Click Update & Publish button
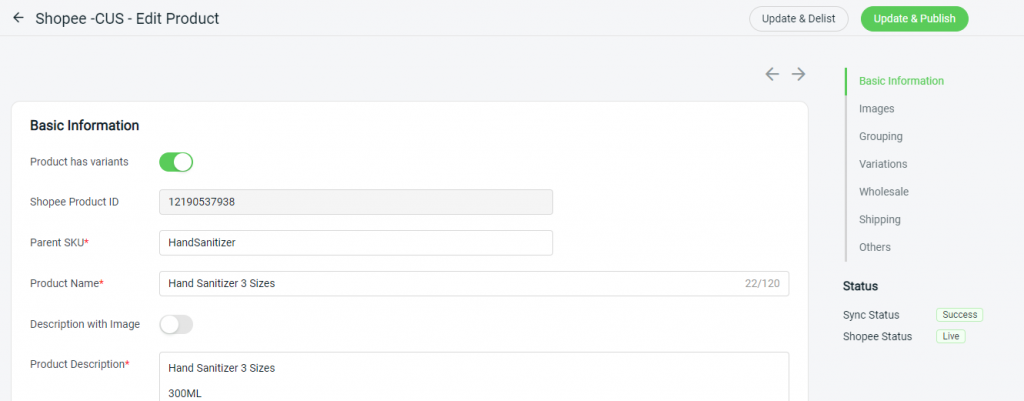Image resolution: width=1024 pixels, height=401 pixels. point(914,18)
